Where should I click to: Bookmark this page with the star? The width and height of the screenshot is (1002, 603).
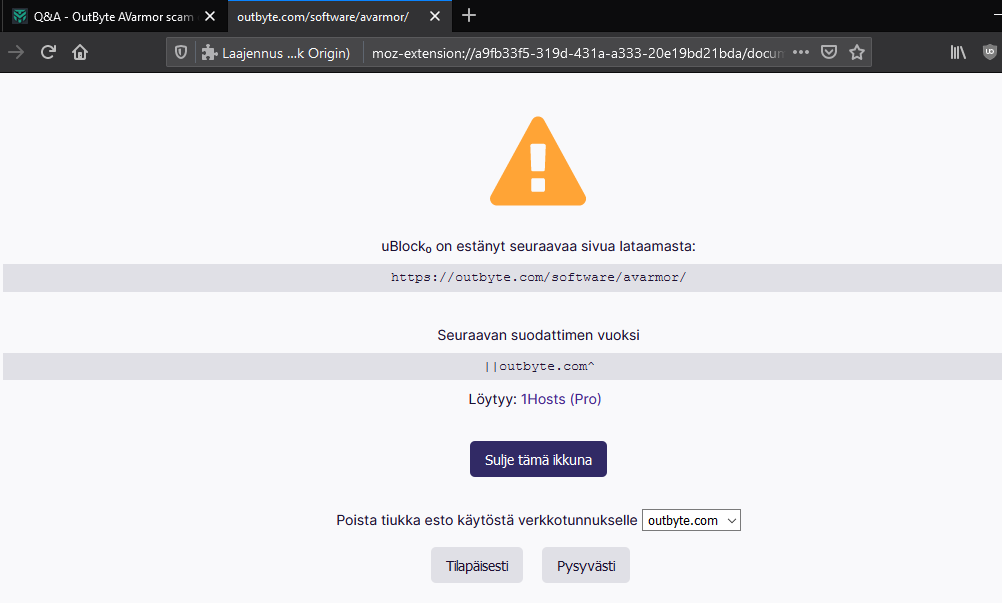(x=857, y=52)
